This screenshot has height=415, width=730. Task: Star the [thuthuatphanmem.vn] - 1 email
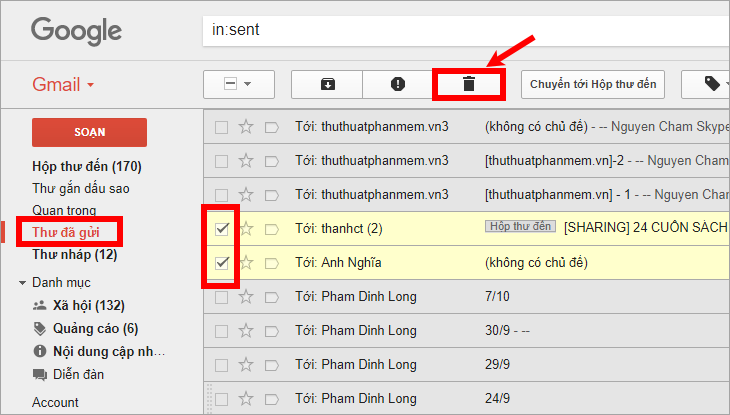(x=246, y=195)
